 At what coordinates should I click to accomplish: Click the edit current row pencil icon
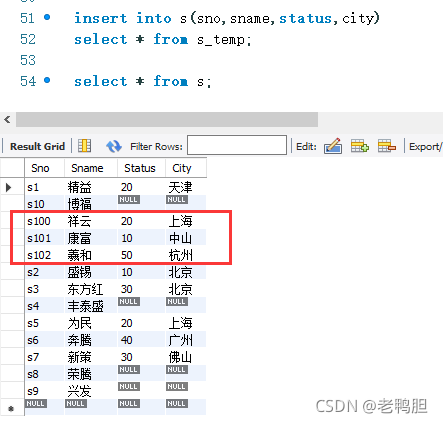tap(333, 146)
